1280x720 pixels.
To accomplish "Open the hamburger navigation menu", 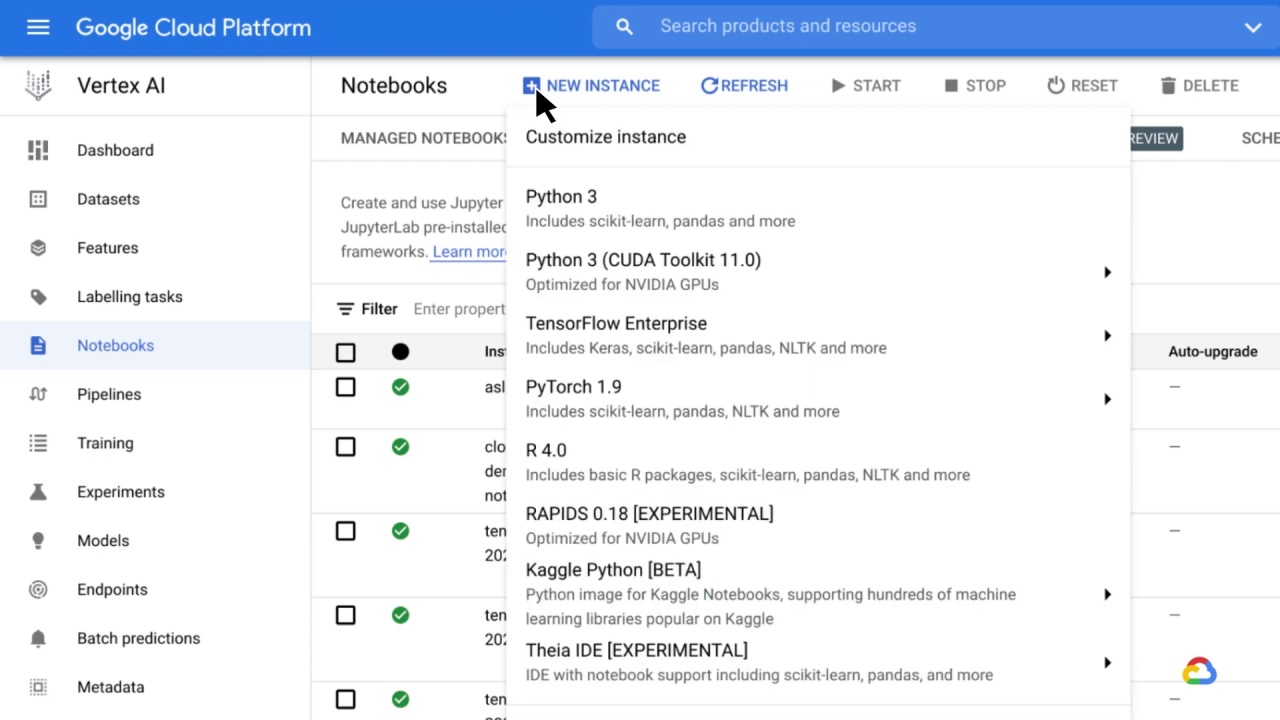I will coord(38,27).
